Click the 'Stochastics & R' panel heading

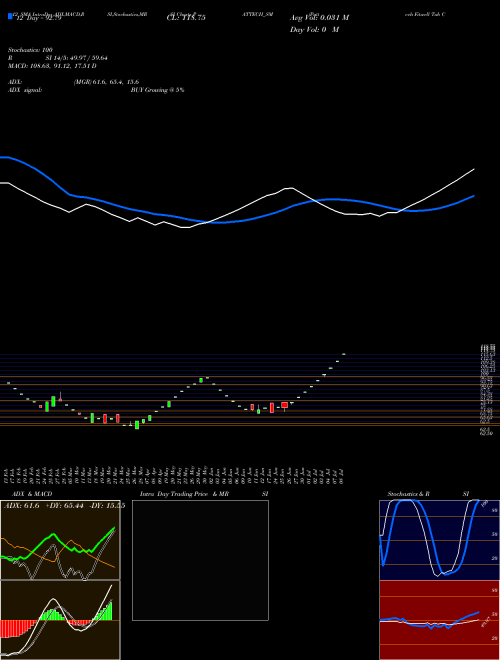[409, 494]
